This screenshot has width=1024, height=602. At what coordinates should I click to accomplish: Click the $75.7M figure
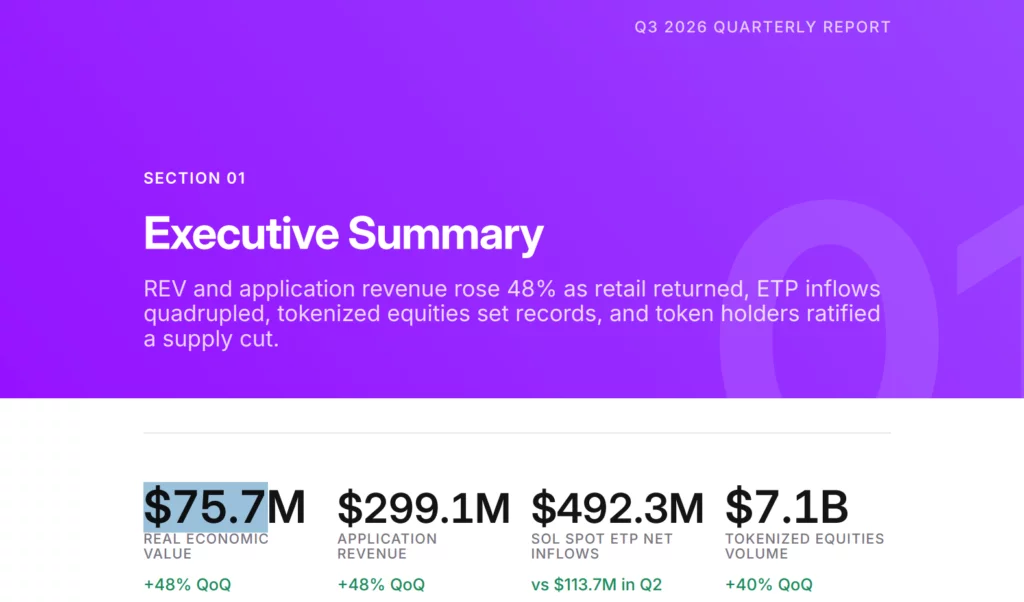225,507
